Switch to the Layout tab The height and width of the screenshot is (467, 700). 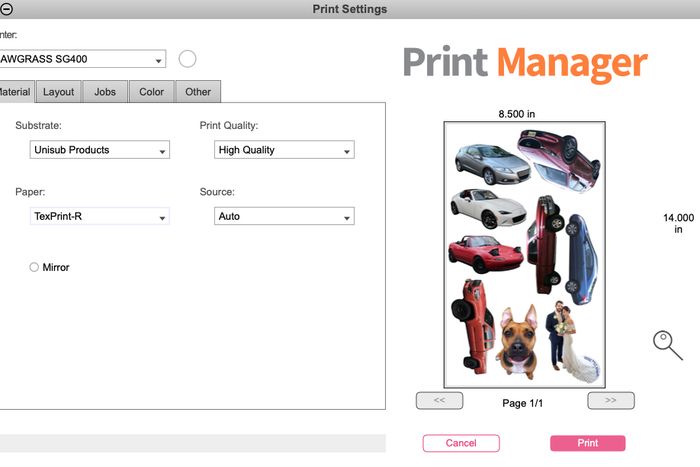[x=58, y=92]
